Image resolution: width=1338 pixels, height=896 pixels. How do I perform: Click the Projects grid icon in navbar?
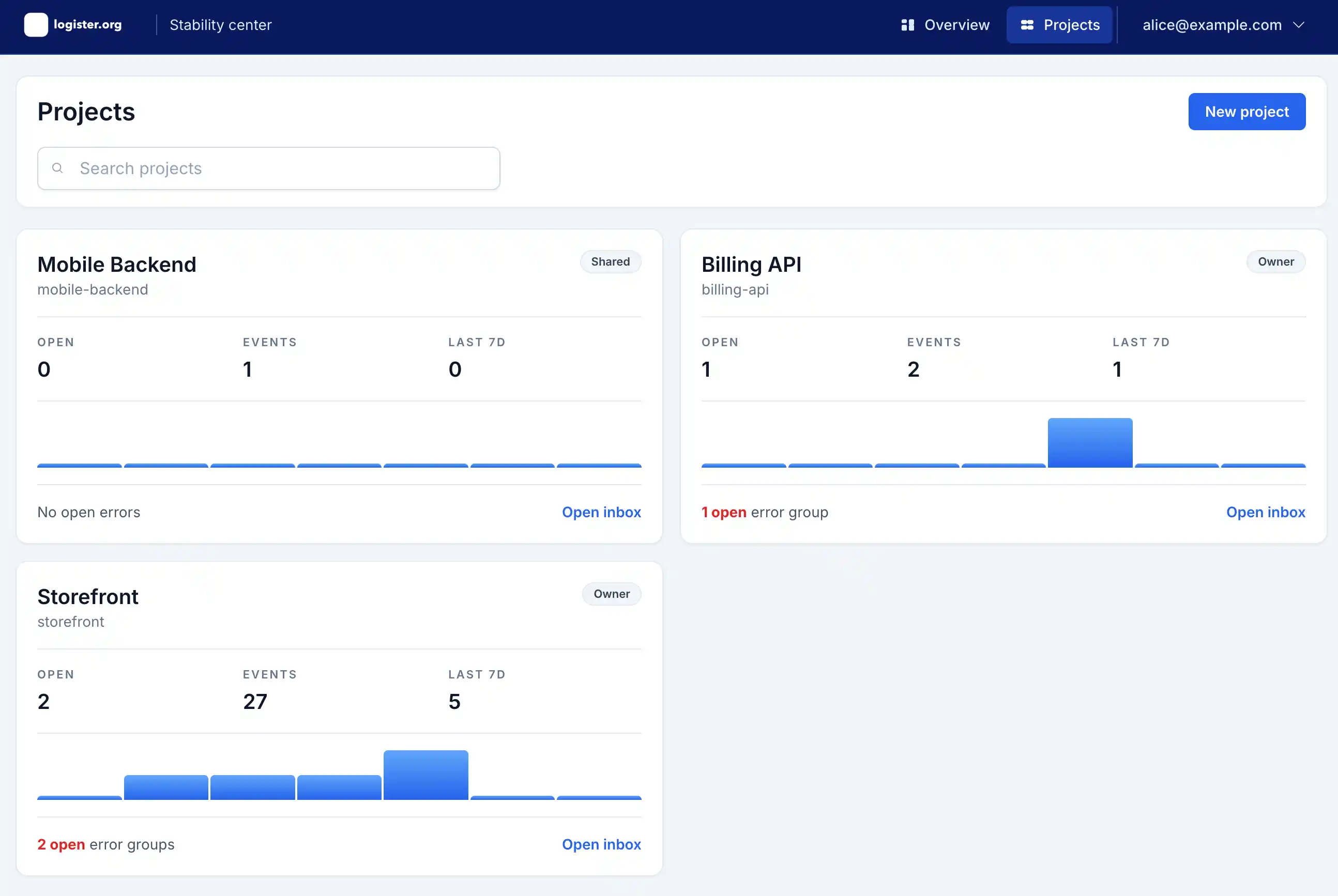(1027, 25)
